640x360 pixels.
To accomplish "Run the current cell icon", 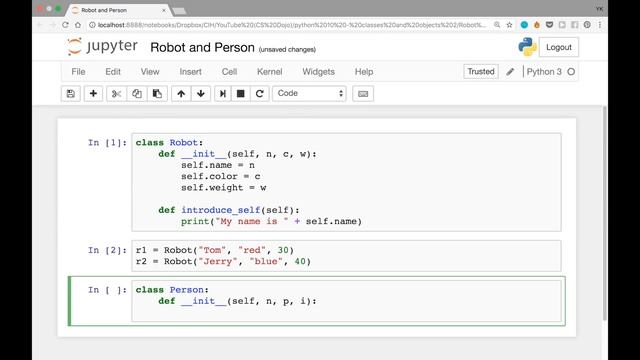I will pyautogui.click(x=223, y=93).
